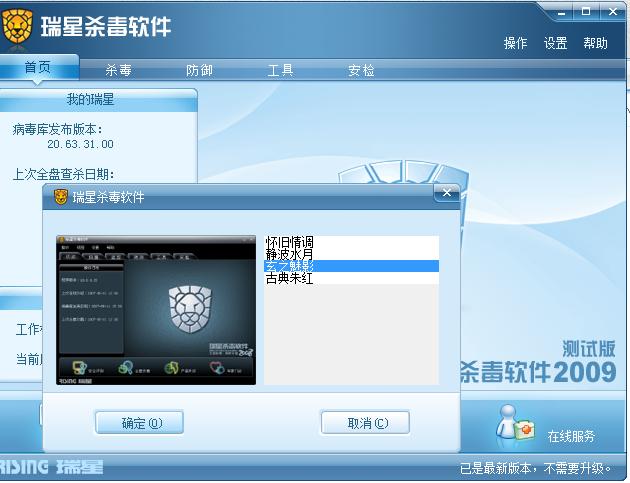The height and width of the screenshot is (483, 630).
Task: Click the lion icon in the skin dialog title
Action: [61, 197]
